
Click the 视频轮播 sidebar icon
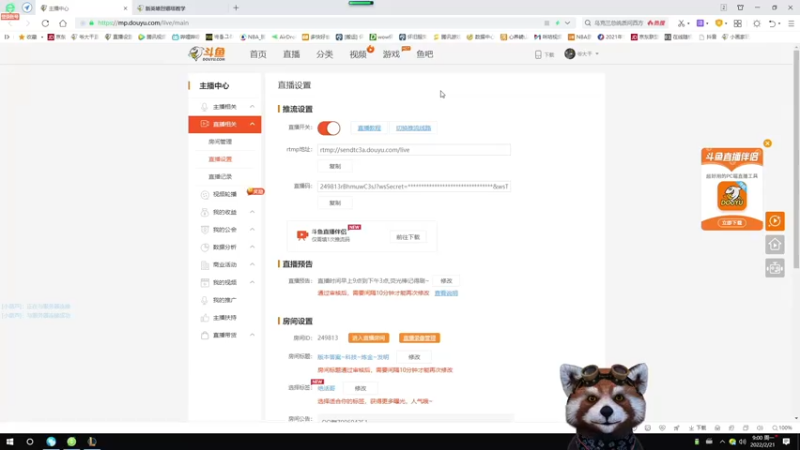(205, 194)
